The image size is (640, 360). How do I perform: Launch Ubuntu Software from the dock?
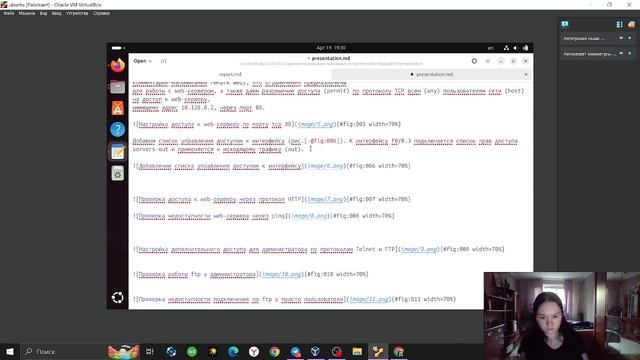tap(118, 108)
